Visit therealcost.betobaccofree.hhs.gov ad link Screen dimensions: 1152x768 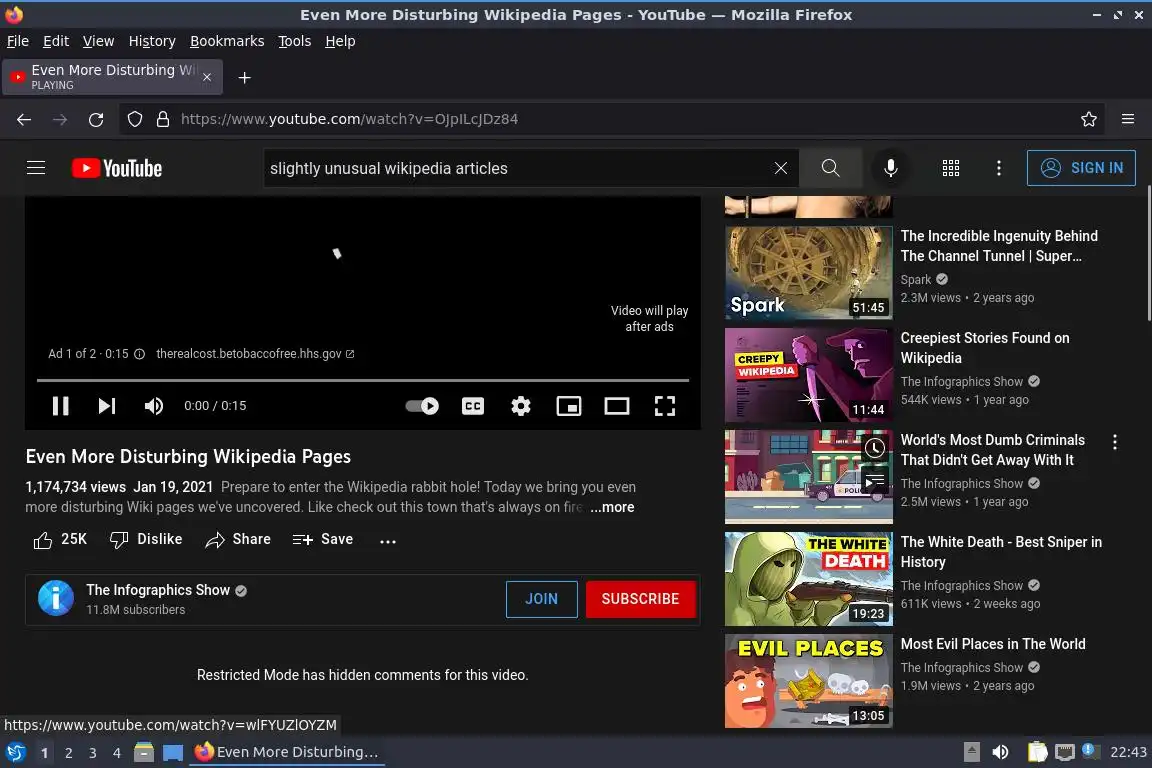pyautogui.click(x=255, y=354)
